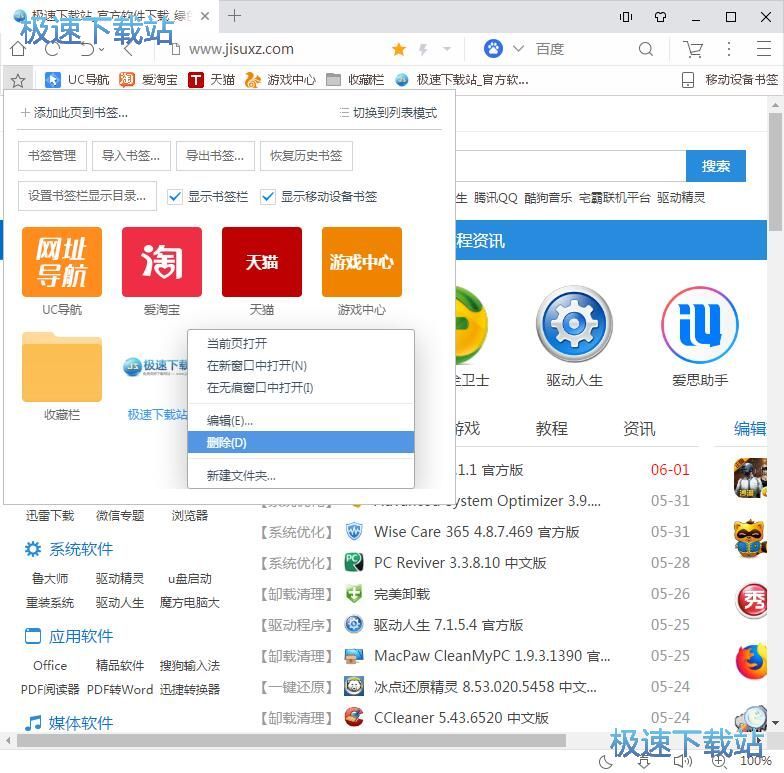The height and width of the screenshot is (773, 784).
Task: Toggle night mode moon icon in the status bar
Action: (606, 762)
